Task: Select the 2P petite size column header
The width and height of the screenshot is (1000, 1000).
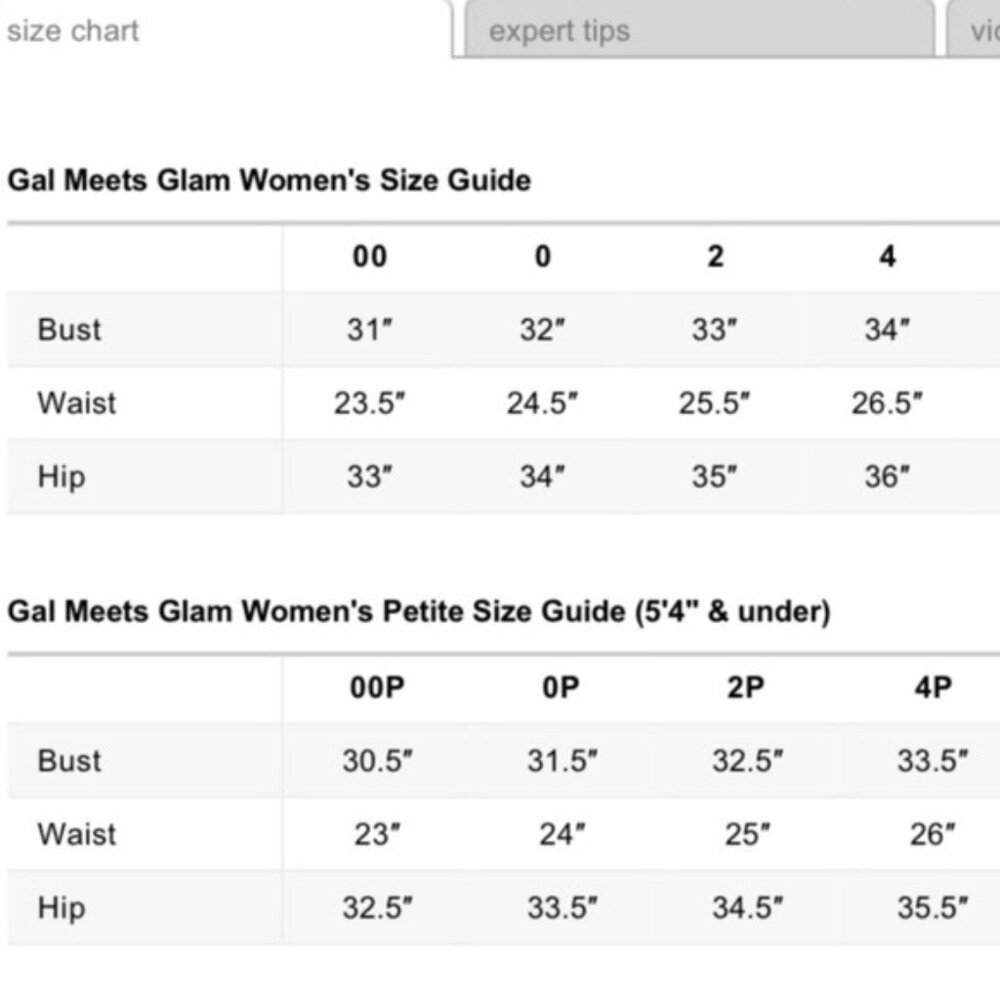Action: 744,688
